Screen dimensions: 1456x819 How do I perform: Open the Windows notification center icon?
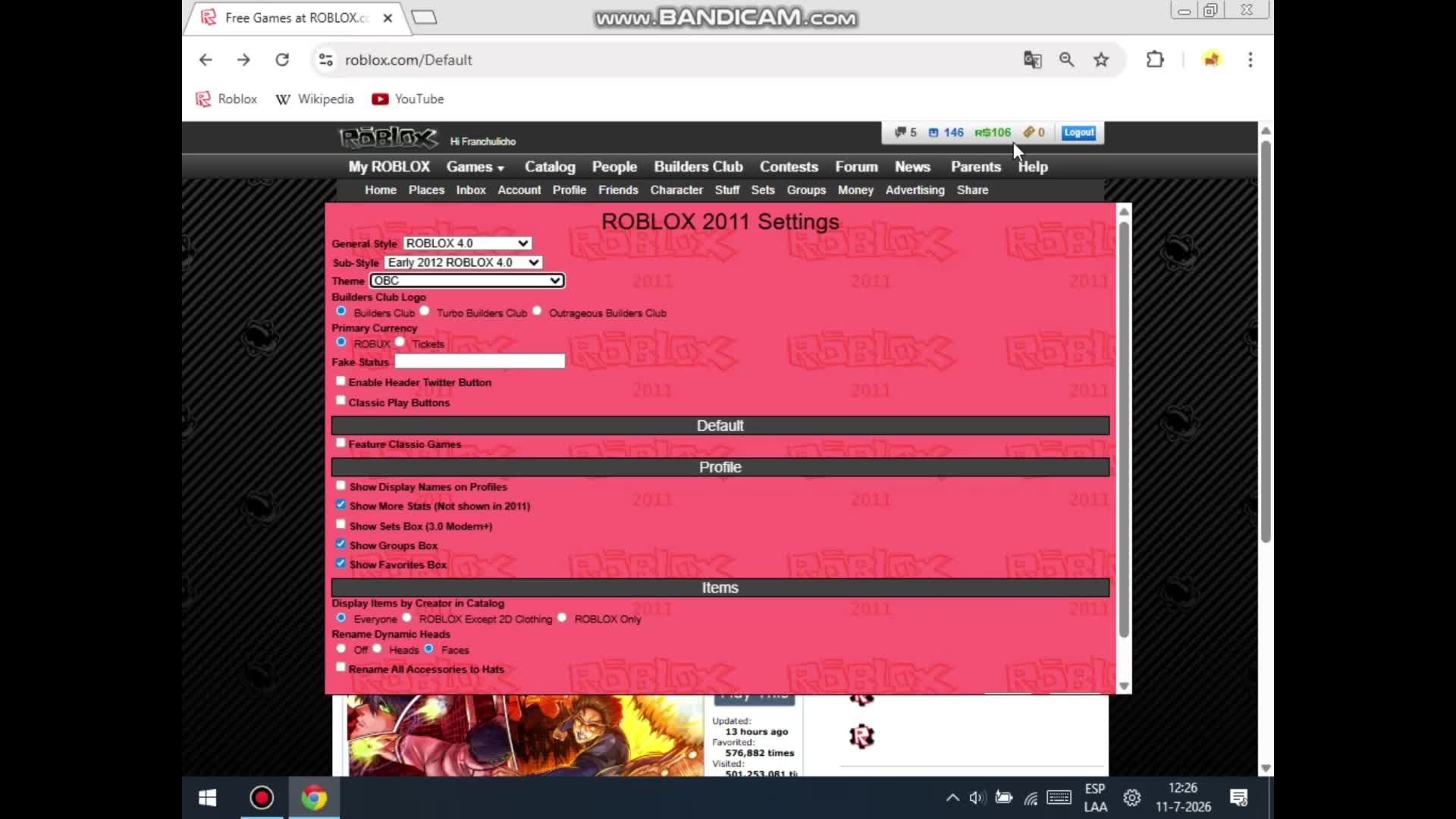(1239, 798)
